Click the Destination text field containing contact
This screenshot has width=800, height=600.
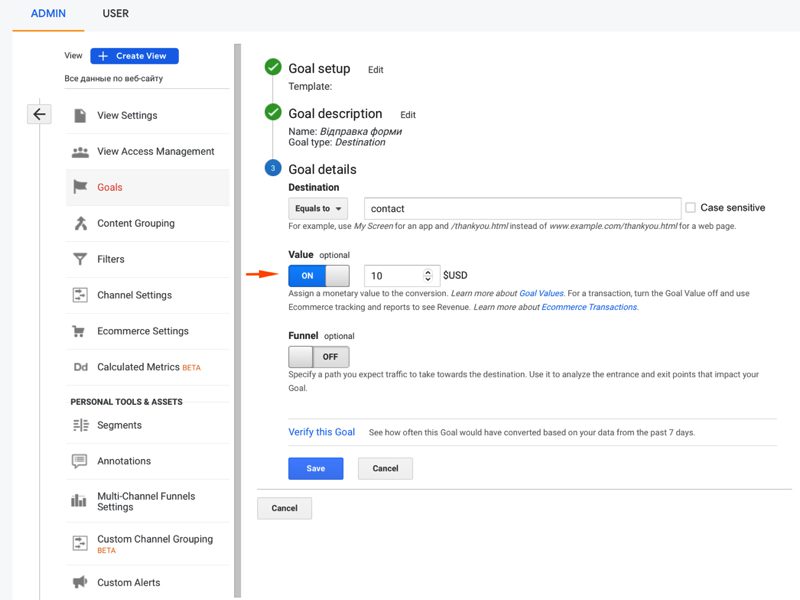522,209
